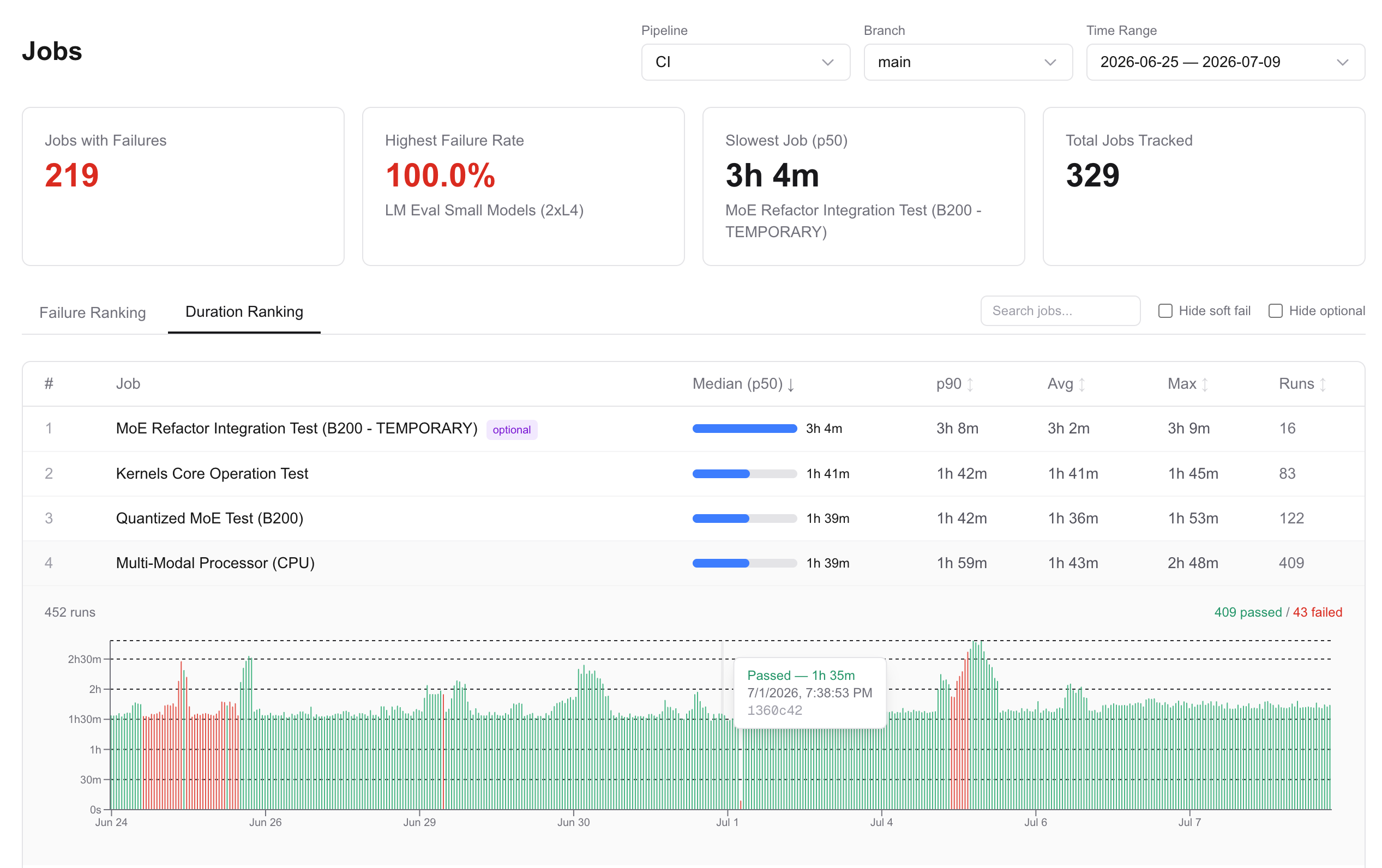Click the Jul 4 tick on the chart axis
Screen dimensions: 1382x868
pos(881,822)
